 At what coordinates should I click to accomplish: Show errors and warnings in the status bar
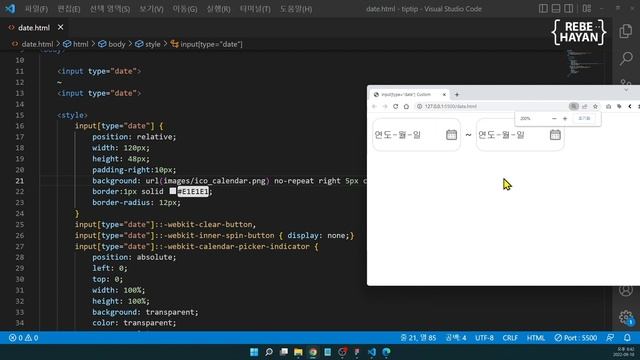(x=24, y=338)
